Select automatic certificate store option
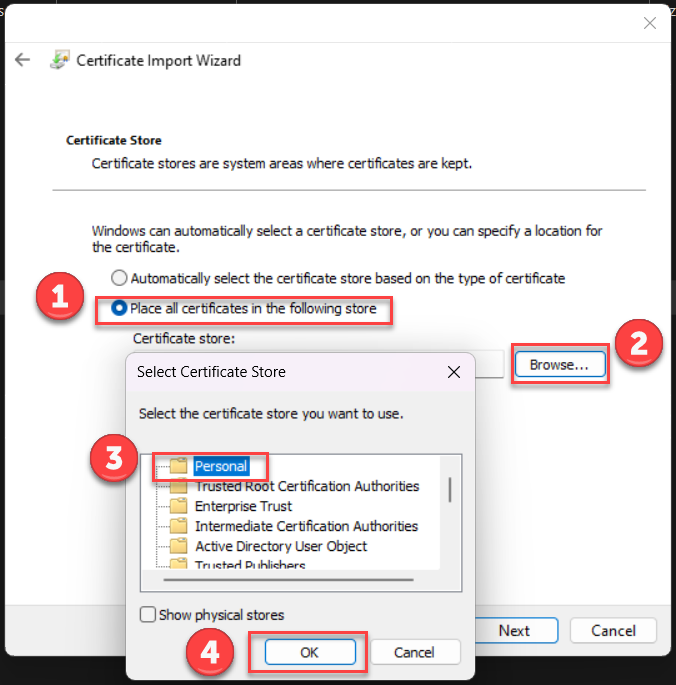676x685 pixels. click(120, 278)
